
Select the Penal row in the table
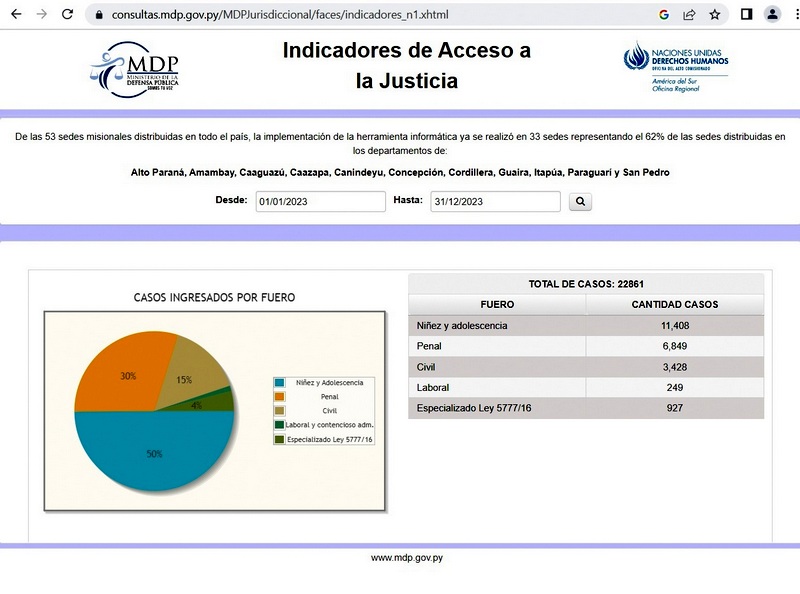[x=586, y=346]
